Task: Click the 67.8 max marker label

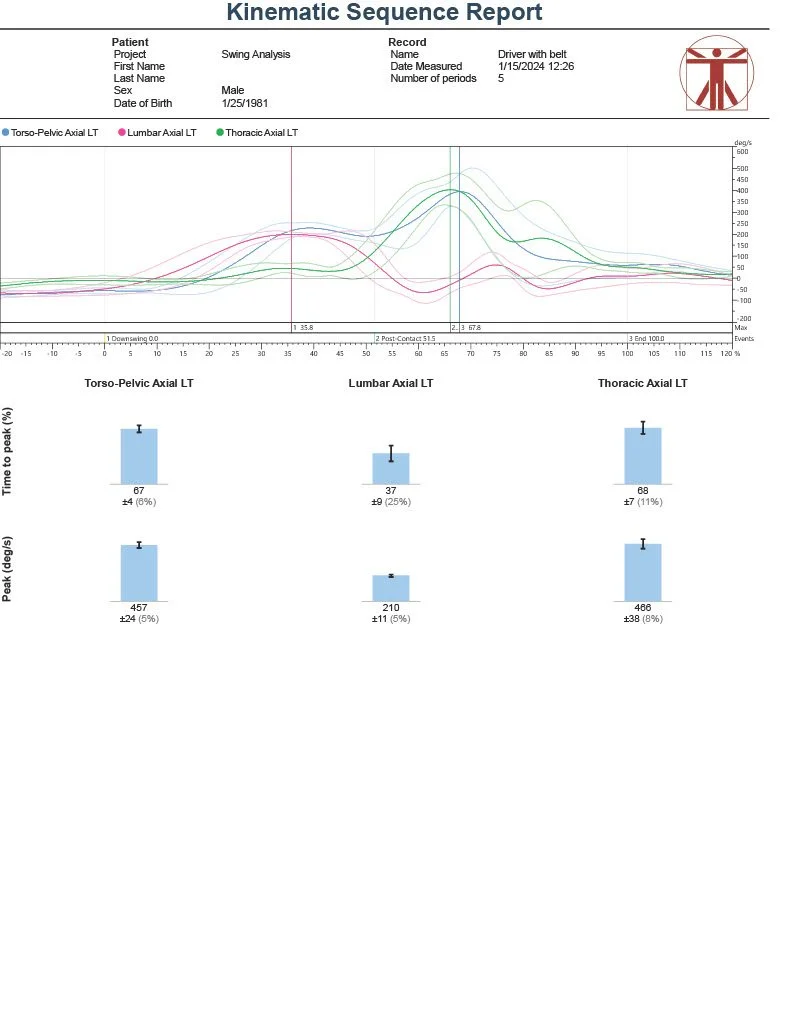Action: click(x=470, y=327)
